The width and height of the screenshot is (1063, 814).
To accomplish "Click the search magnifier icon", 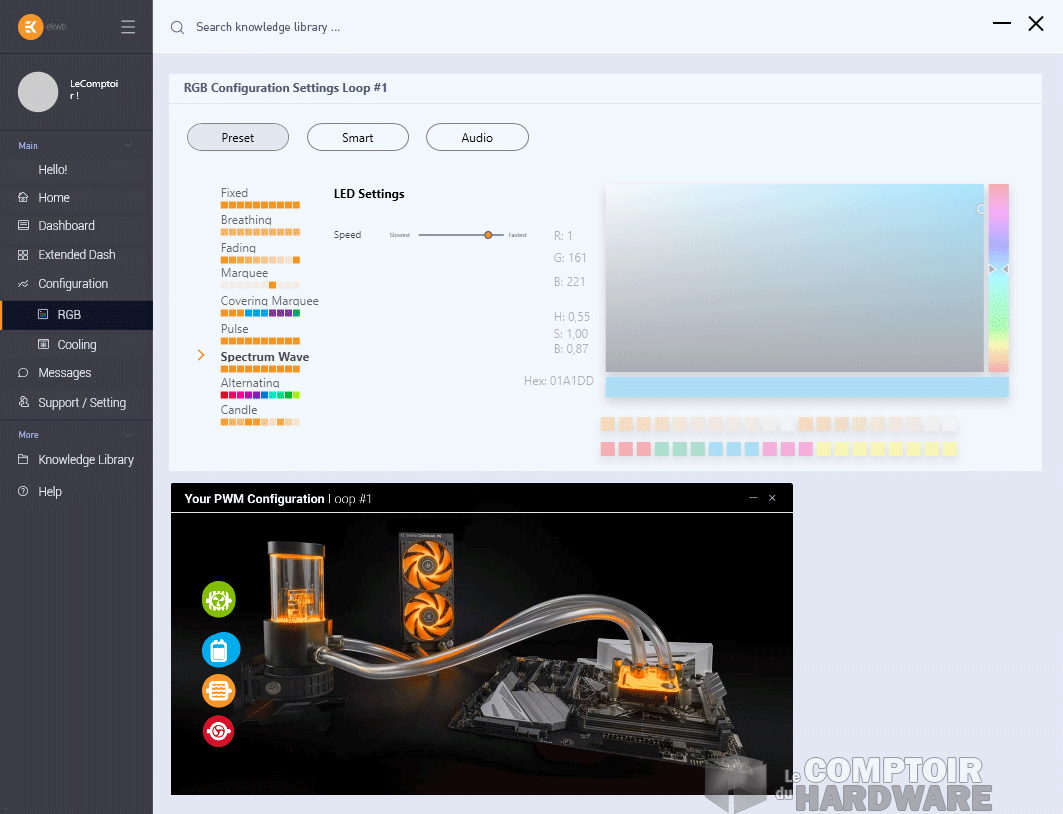I will coord(177,28).
